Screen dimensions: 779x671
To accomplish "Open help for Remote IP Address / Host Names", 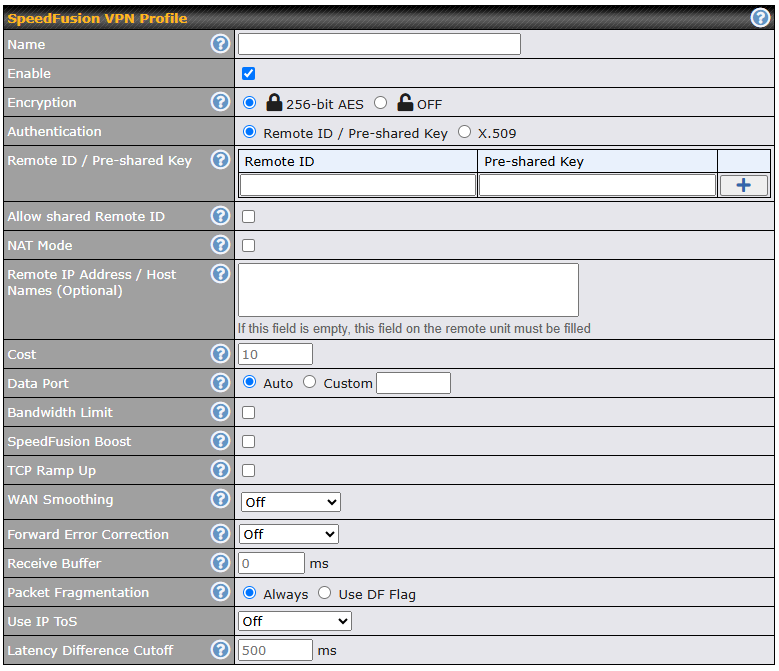I will coord(220,274).
